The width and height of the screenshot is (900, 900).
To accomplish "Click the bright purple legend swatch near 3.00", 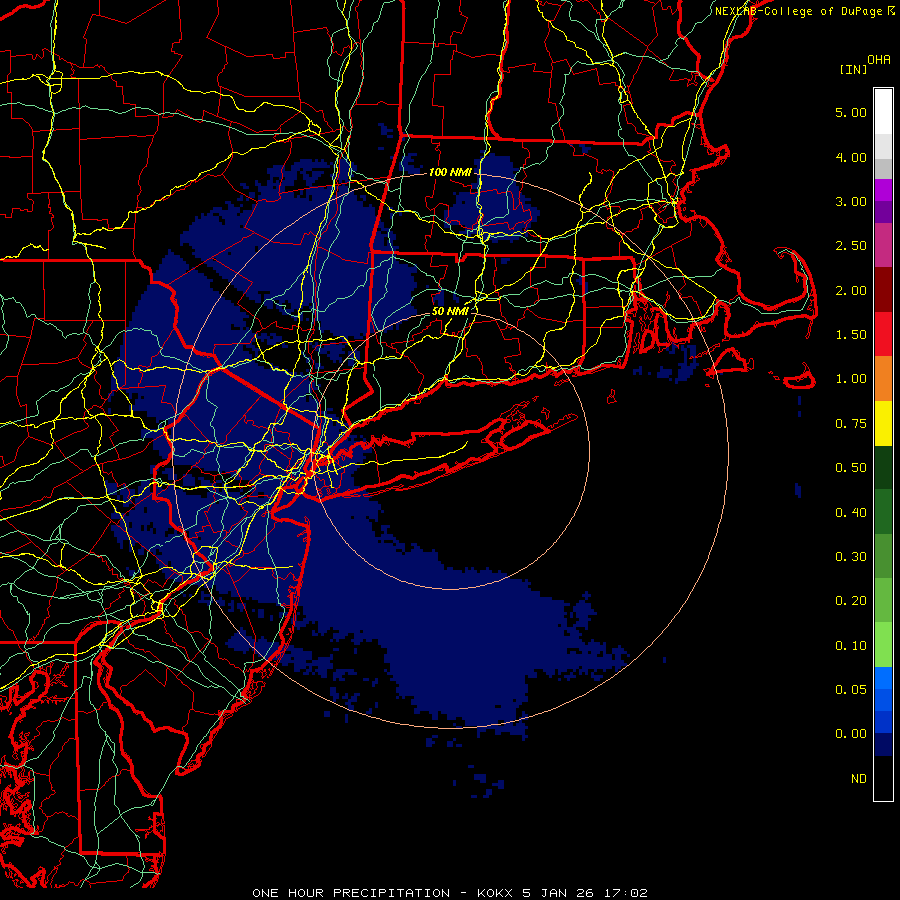I will (883, 190).
